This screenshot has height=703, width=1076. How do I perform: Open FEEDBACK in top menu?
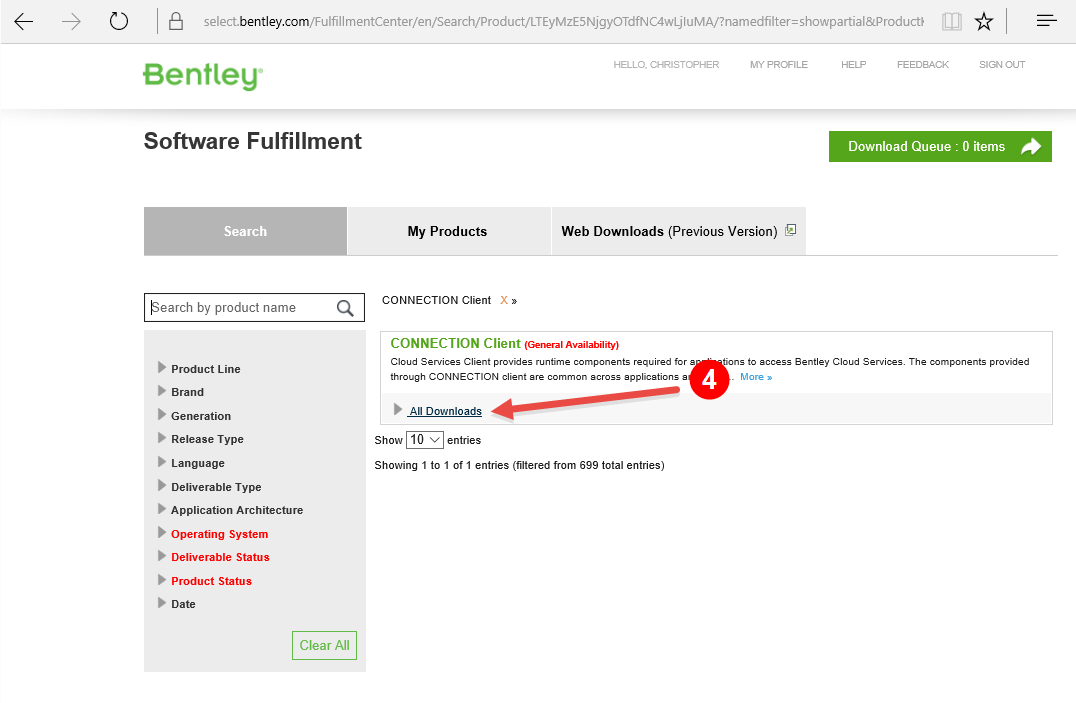pyautogui.click(x=923, y=65)
